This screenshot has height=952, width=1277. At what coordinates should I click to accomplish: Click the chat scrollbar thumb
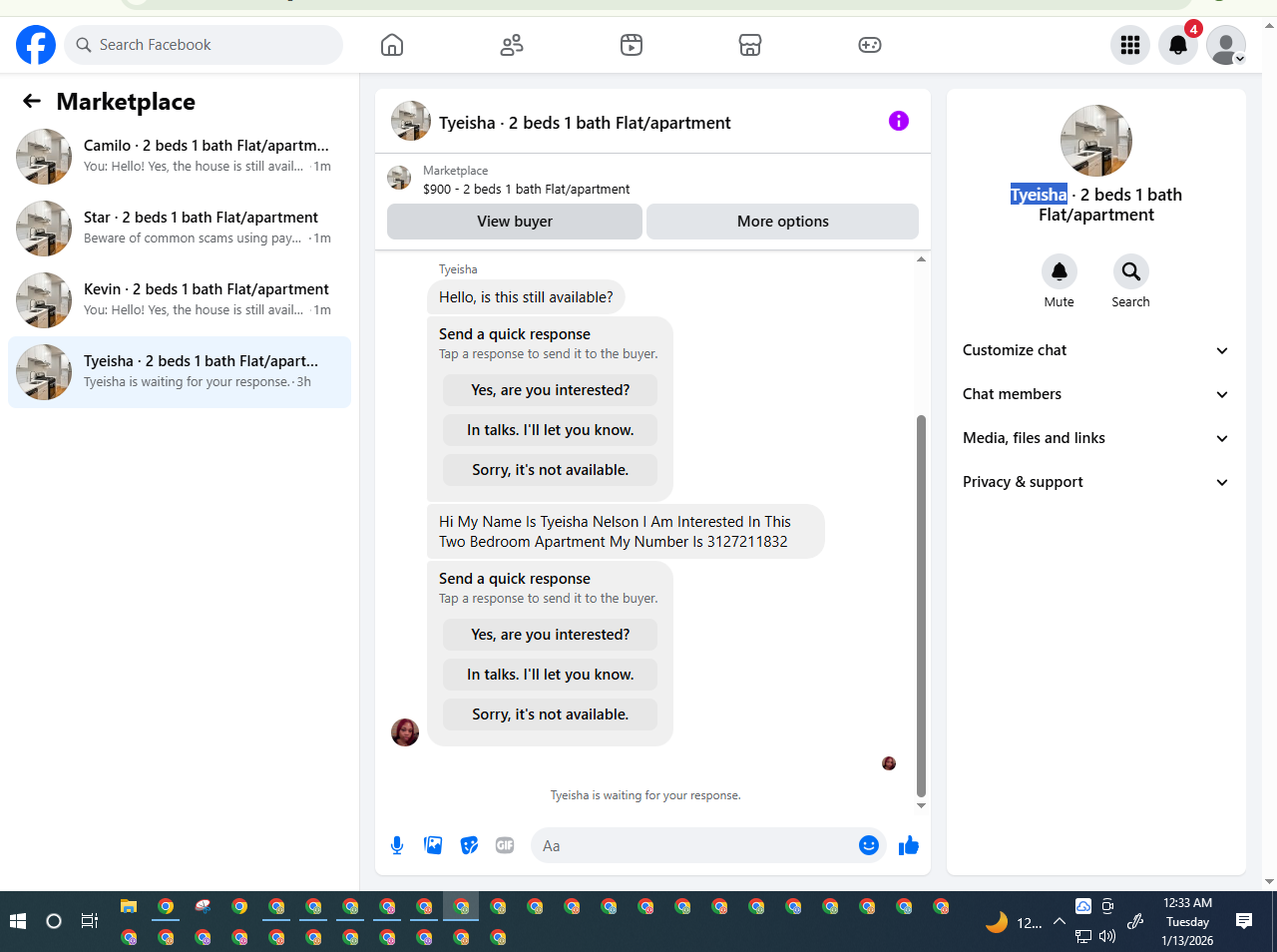pyautogui.click(x=921, y=606)
